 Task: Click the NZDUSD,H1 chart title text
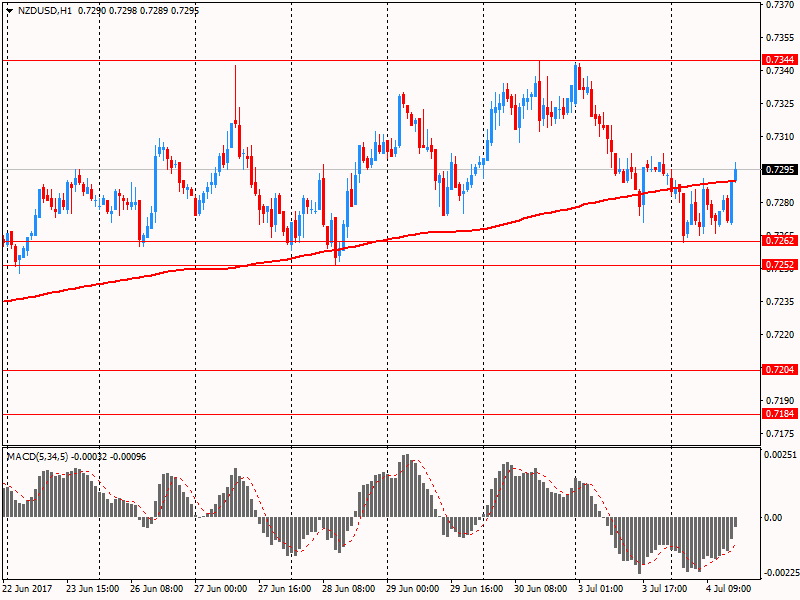(45, 10)
